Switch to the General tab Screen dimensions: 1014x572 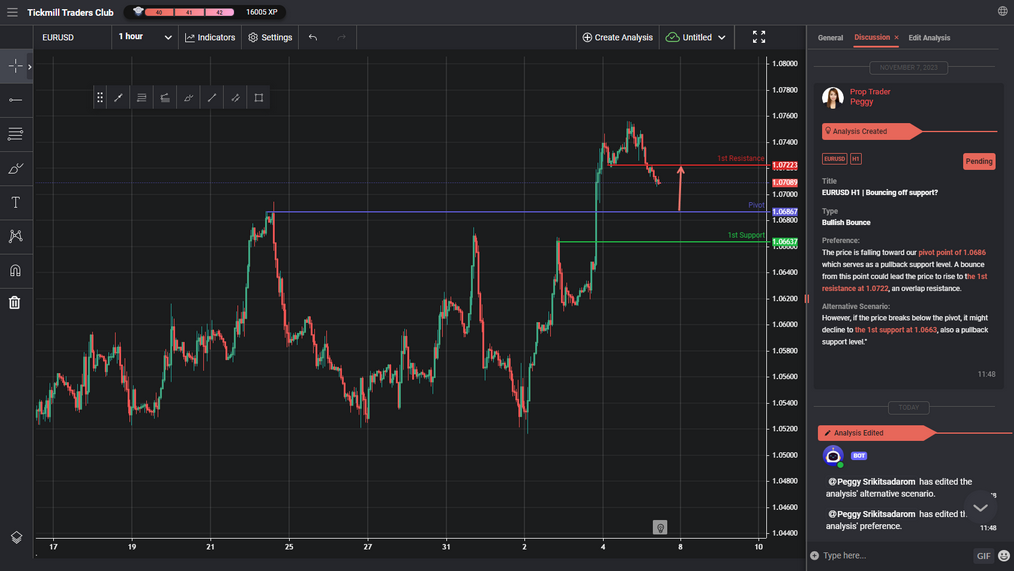pos(830,38)
